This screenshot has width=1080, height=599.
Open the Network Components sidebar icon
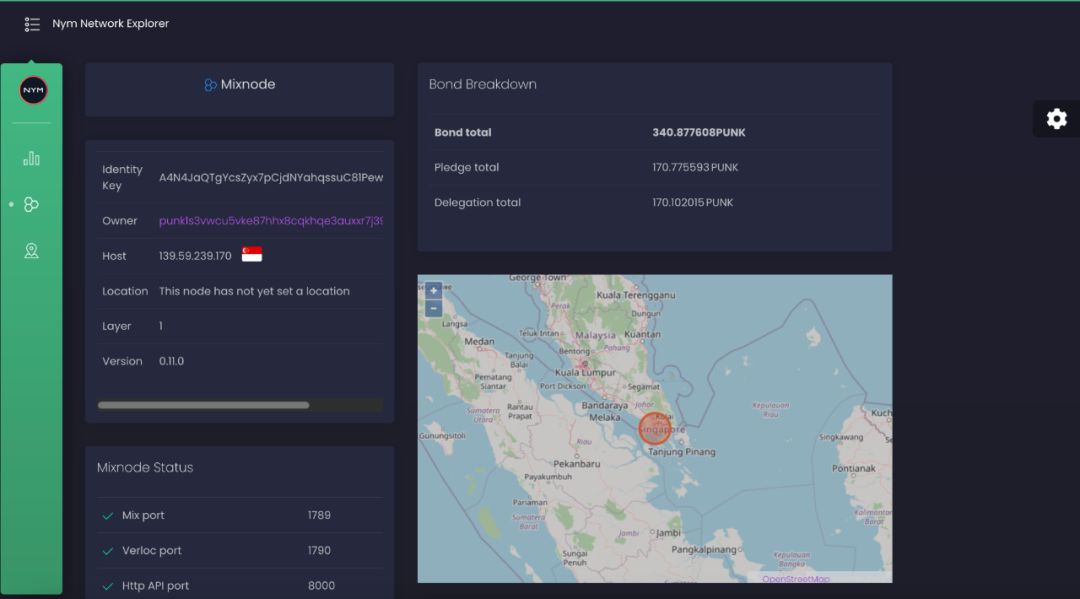click(x=32, y=204)
